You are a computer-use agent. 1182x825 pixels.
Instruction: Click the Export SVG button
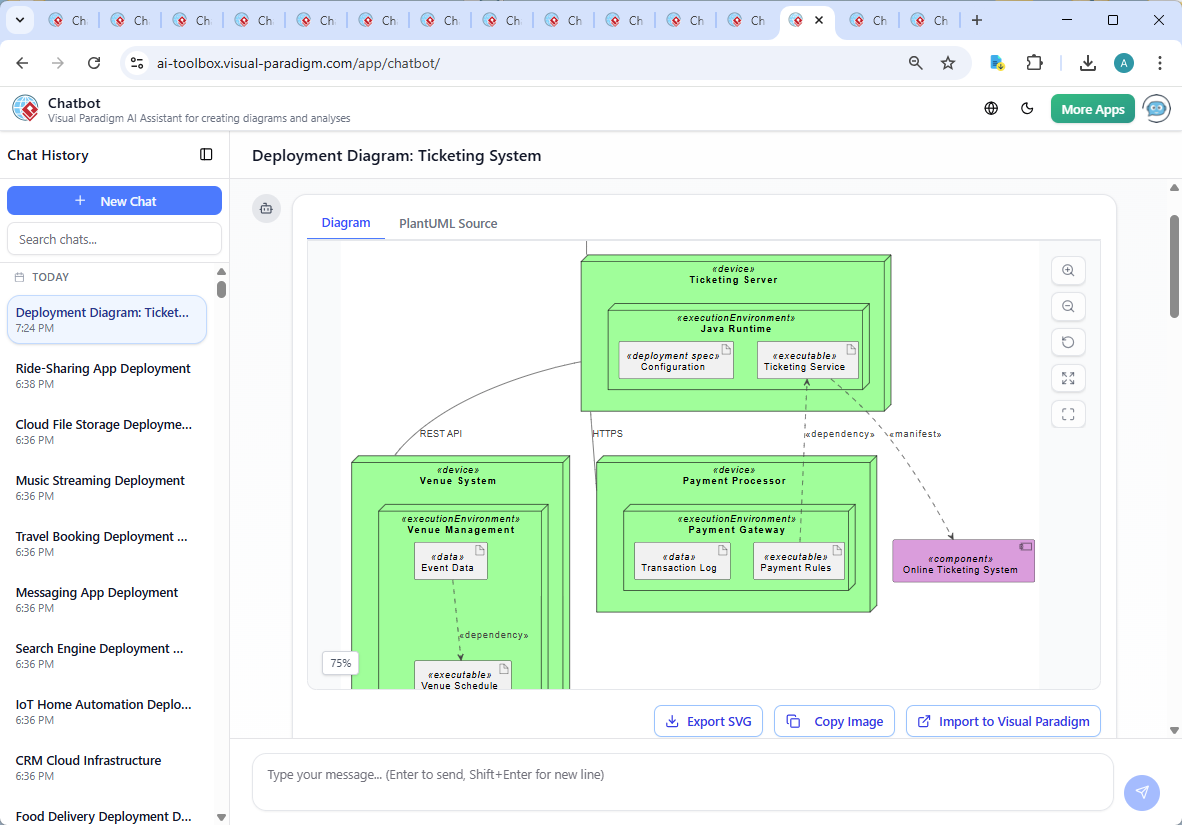(708, 721)
